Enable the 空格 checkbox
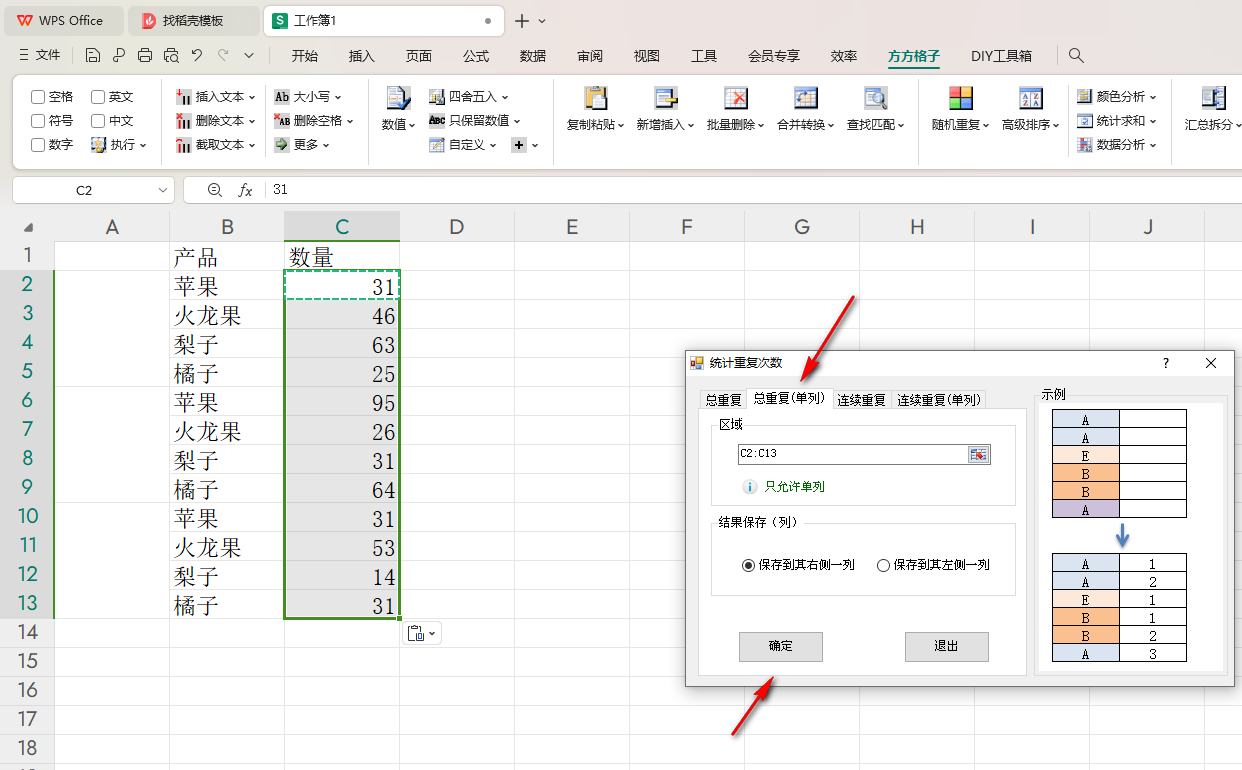 38,97
